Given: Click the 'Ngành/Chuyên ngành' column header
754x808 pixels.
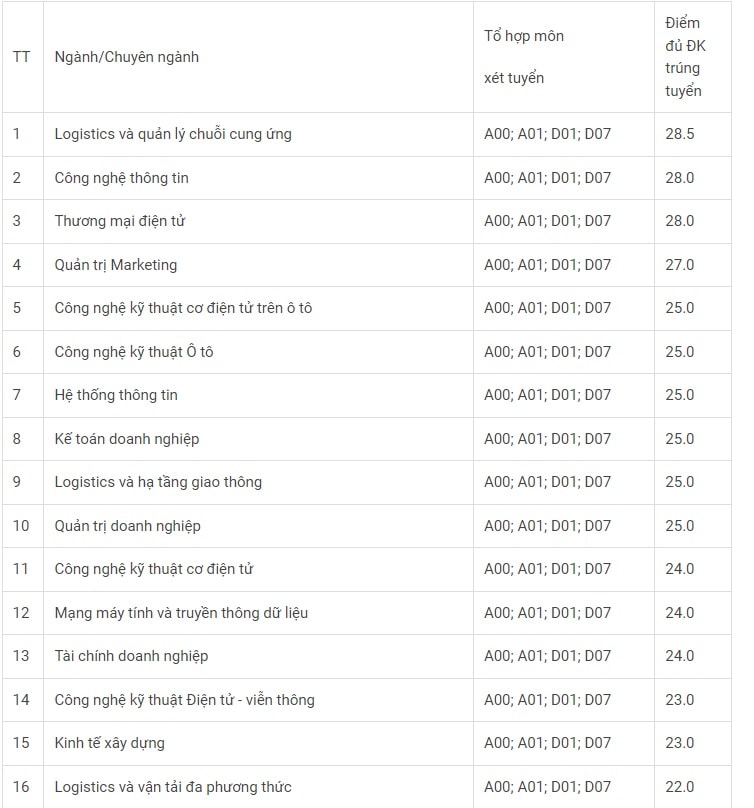Looking at the screenshot, I should tap(126, 57).
